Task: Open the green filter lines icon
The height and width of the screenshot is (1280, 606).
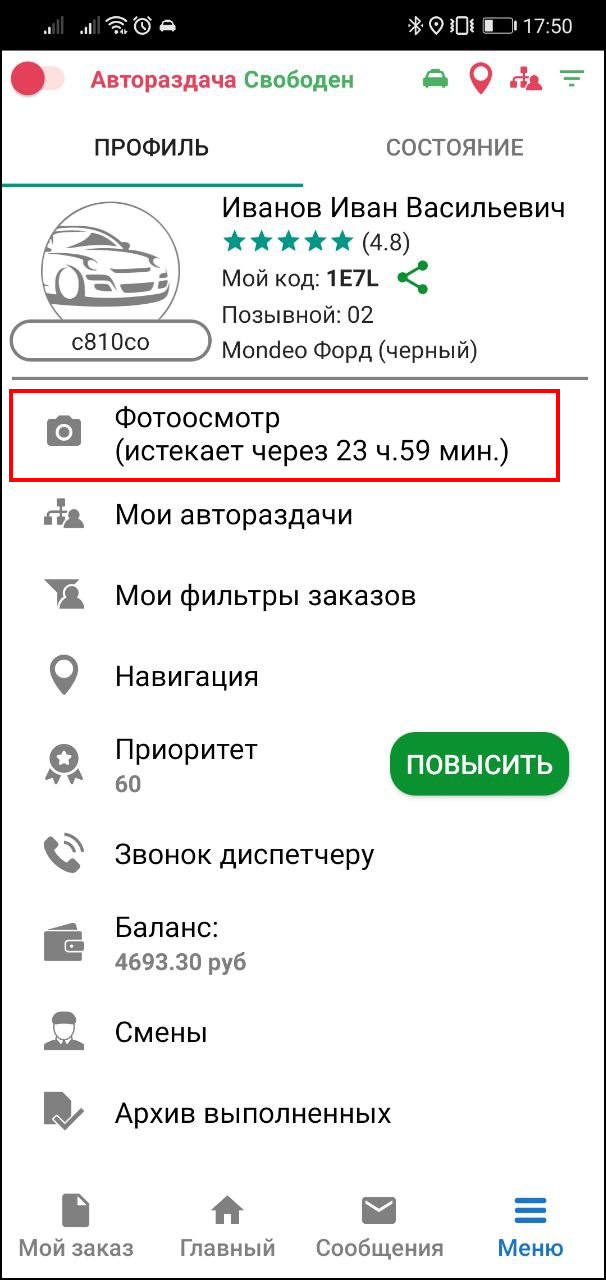Action: tap(572, 78)
